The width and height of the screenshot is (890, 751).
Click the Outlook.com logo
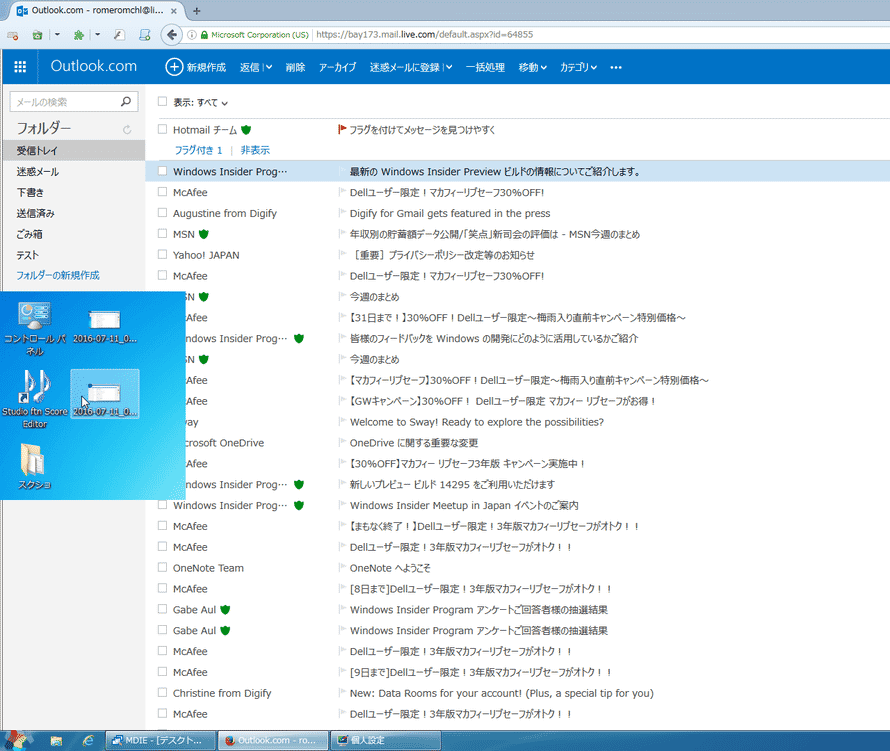94,66
